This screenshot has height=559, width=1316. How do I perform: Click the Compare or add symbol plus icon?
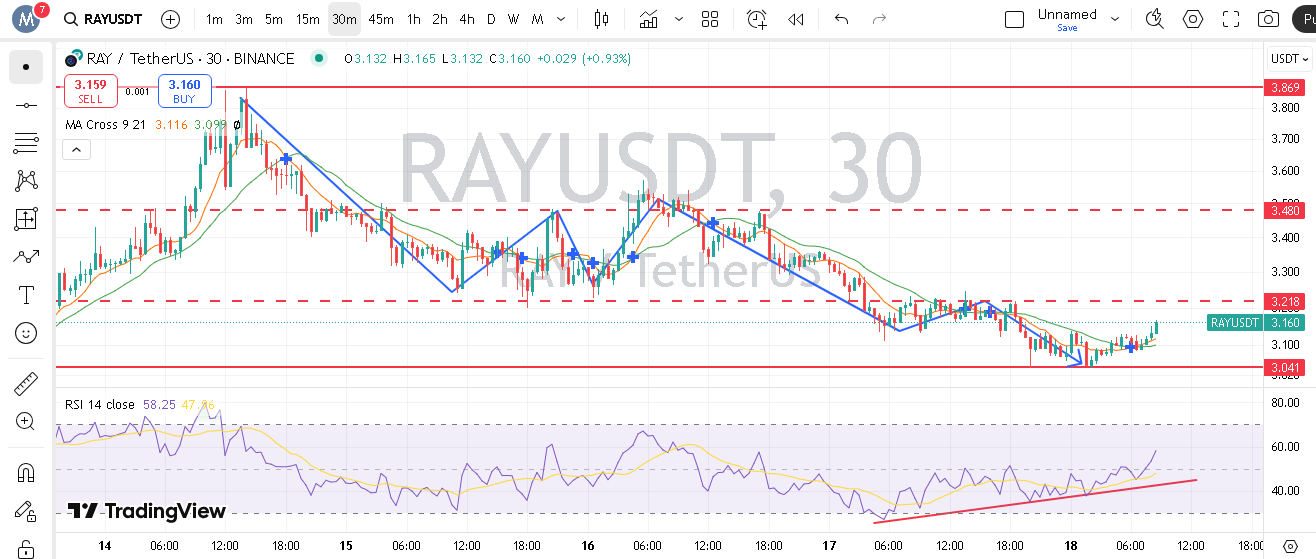(x=171, y=19)
